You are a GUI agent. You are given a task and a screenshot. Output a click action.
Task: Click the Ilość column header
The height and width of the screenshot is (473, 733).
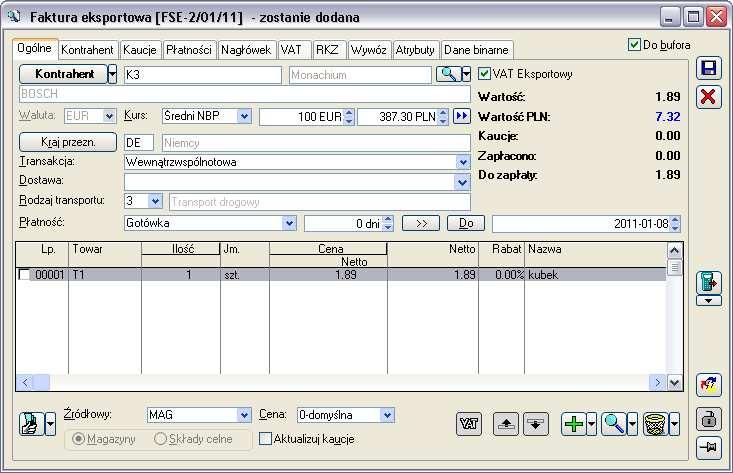(181, 249)
